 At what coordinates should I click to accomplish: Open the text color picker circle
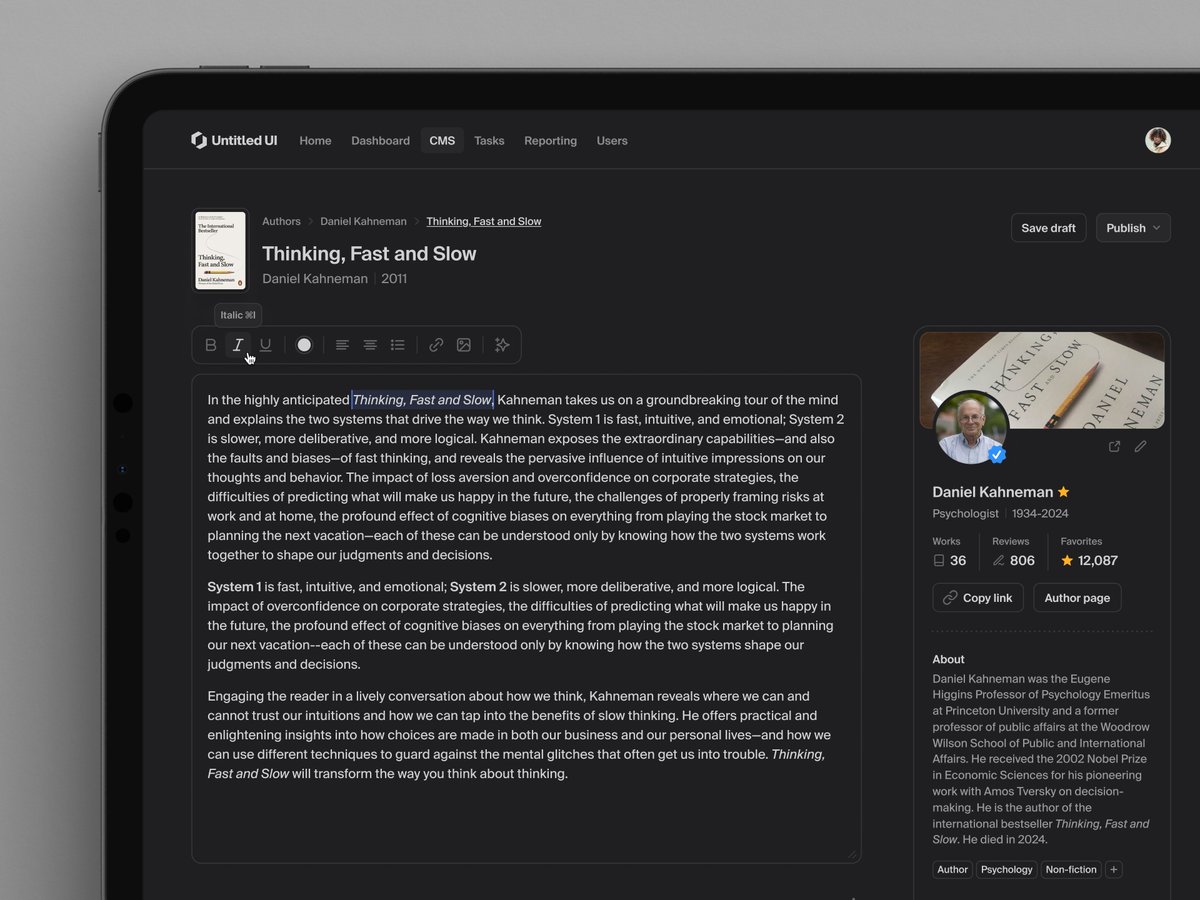304,345
